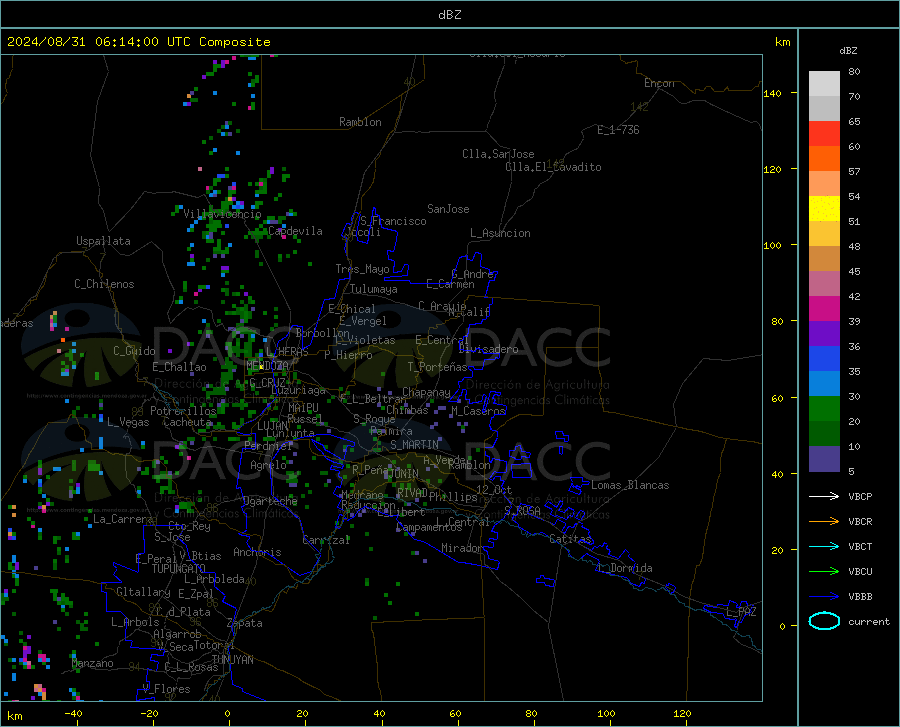900x727 pixels.
Task: Click the Catitas map label
Action: (570, 539)
